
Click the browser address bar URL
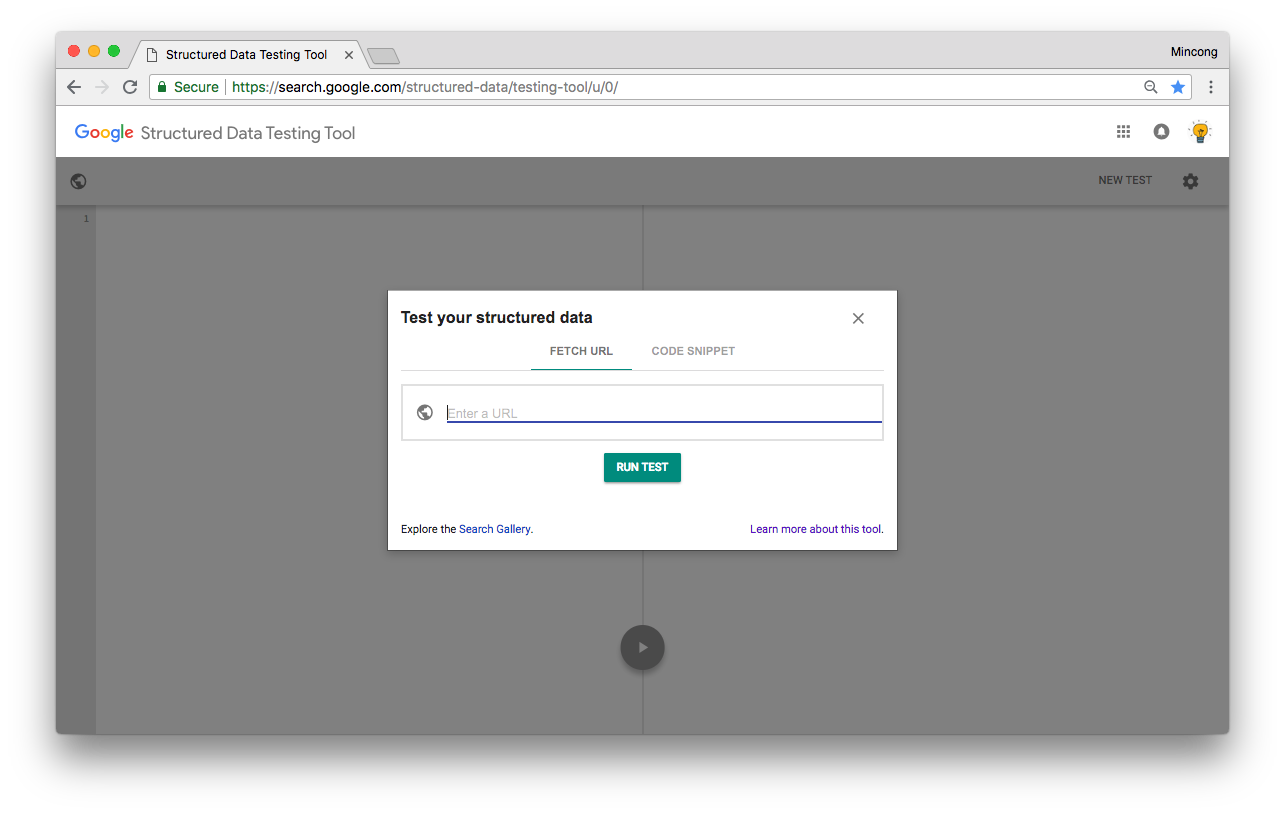pos(425,87)
